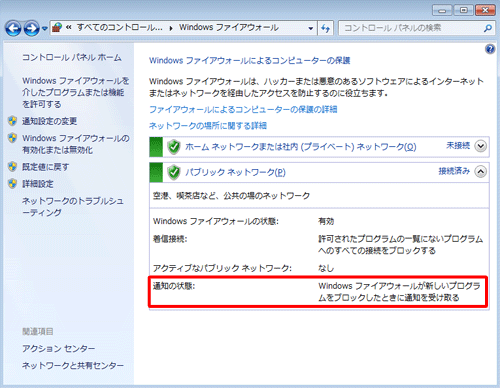
Task: Open コントロール パネル ホーム link
Action: point(72,58)
